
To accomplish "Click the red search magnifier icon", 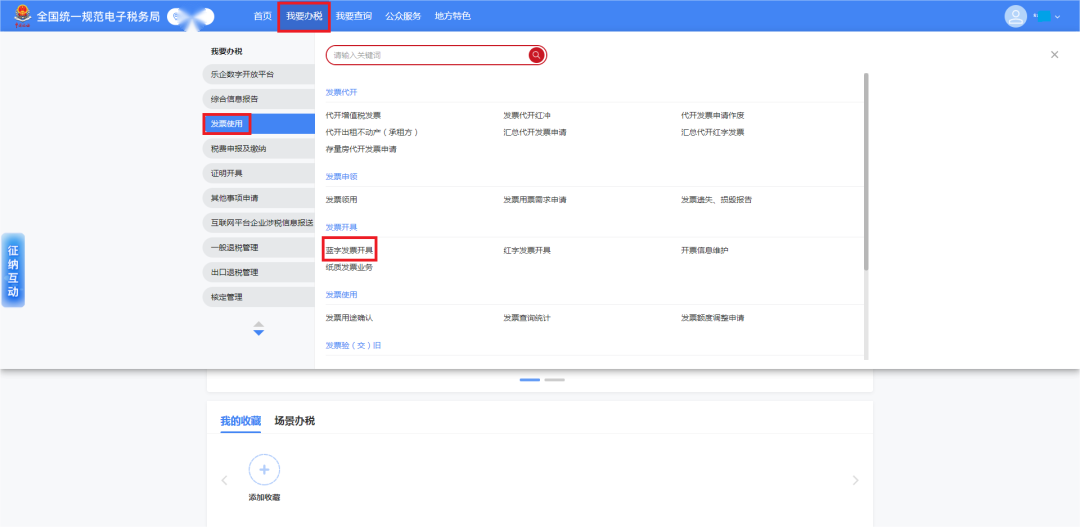I will [x=537, y=55].
